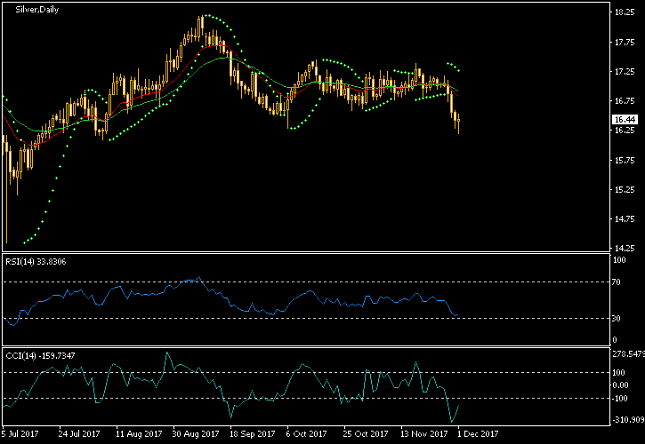Click the RSI level 70 label
This screenshot has height=444, width=645.
click(616, 282)
